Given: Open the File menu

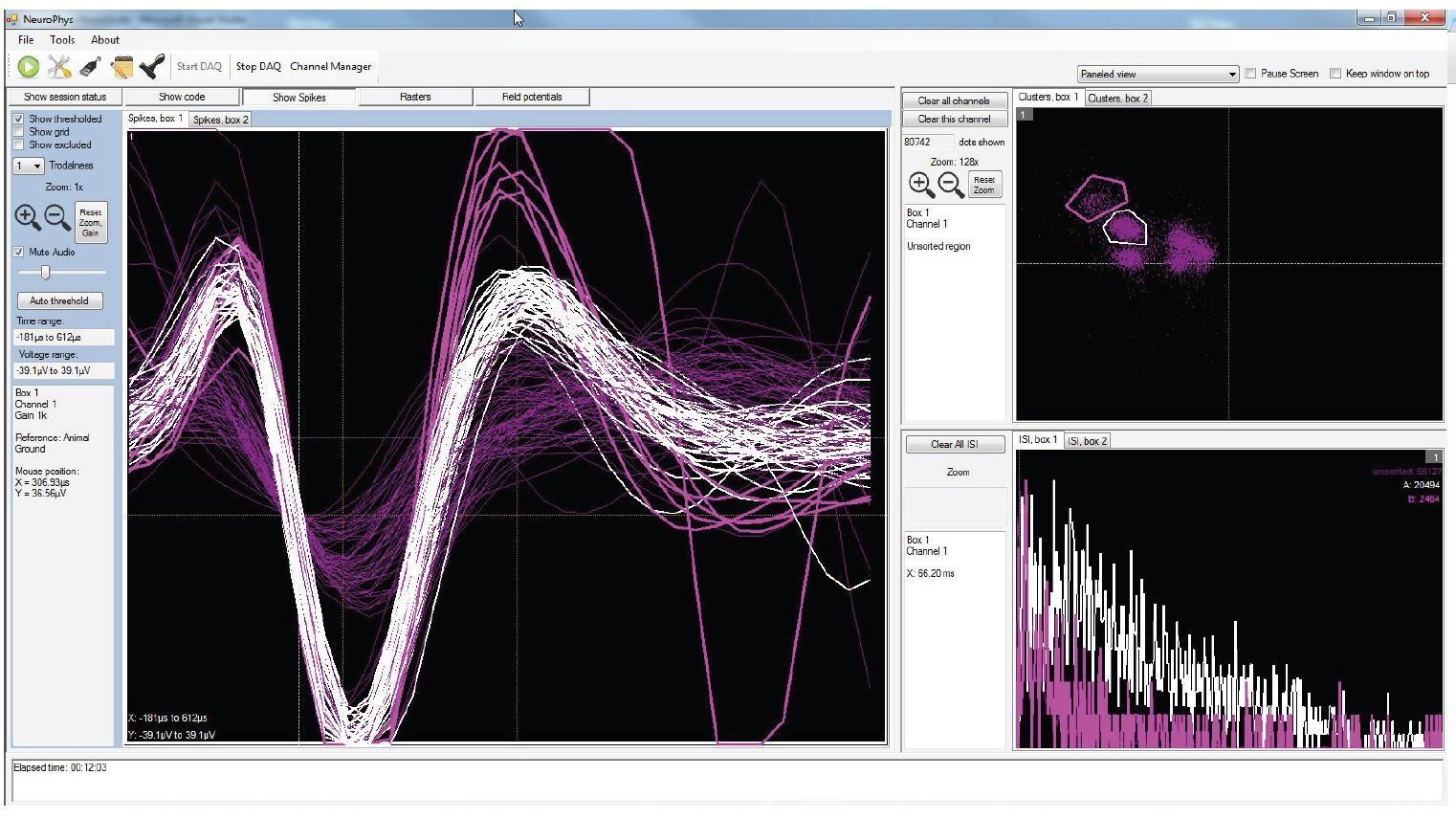Looking at the screenshot, I should click(x=26, y=40).
